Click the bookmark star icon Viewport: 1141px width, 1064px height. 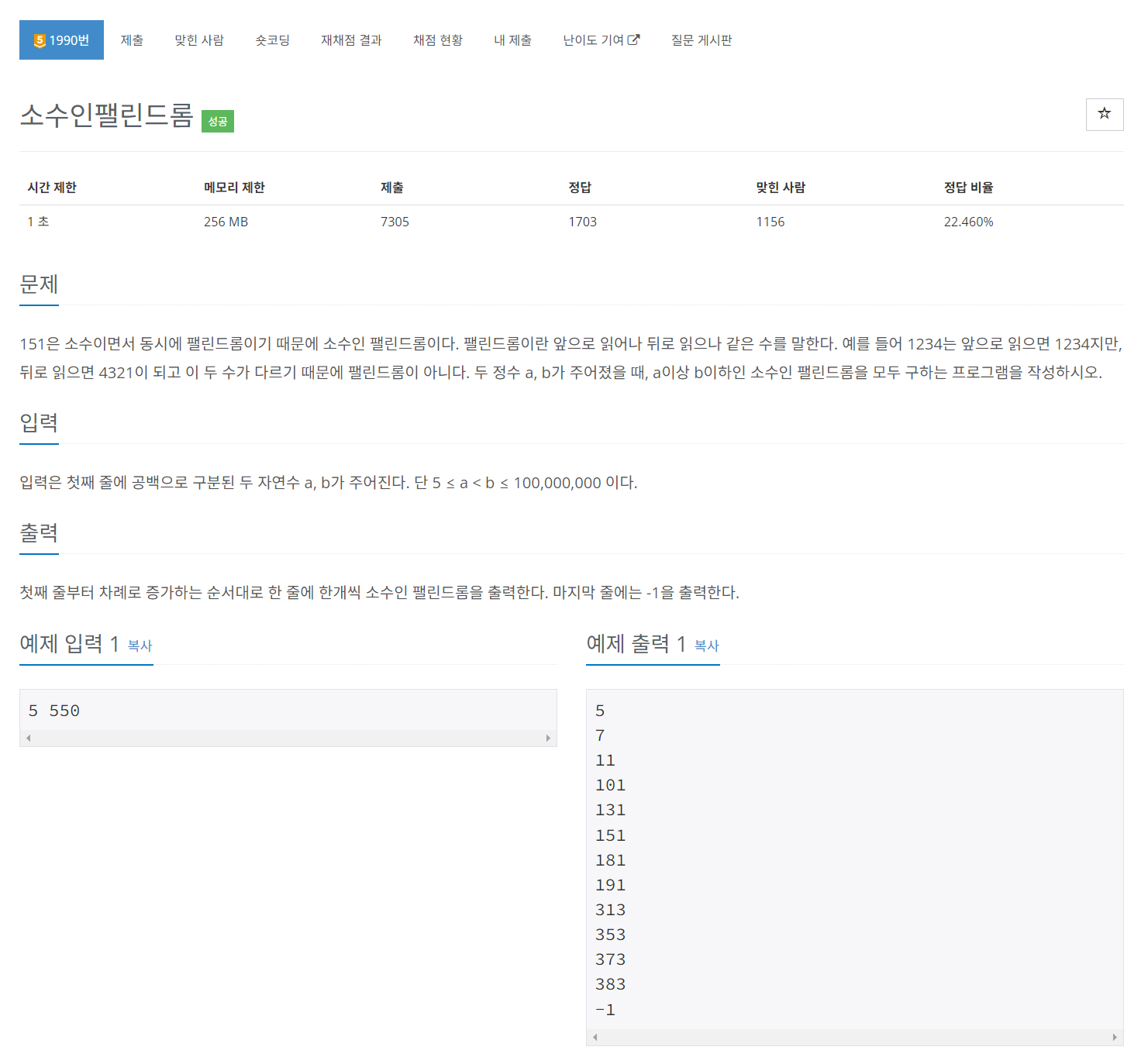pyautogui.click(x=1104, y=114)
